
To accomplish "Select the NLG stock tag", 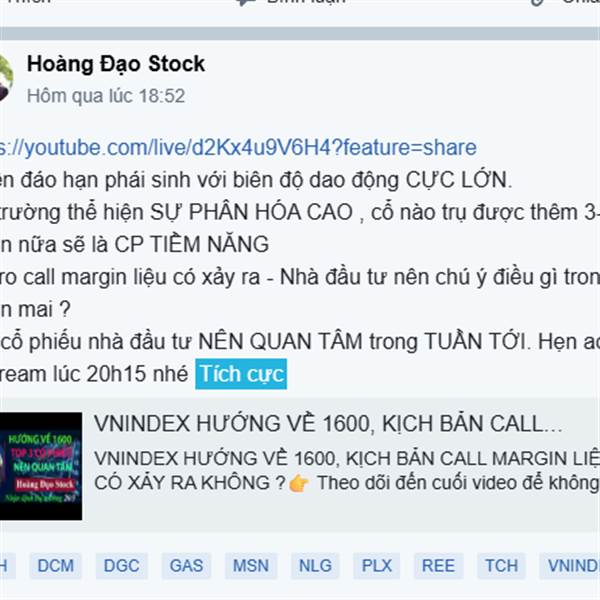I will click(x=315, y=566).
